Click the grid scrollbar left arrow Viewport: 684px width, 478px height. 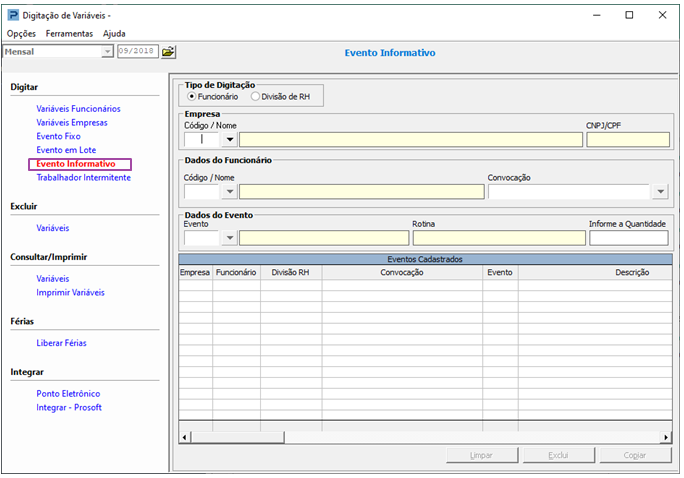tap(185, 437)
